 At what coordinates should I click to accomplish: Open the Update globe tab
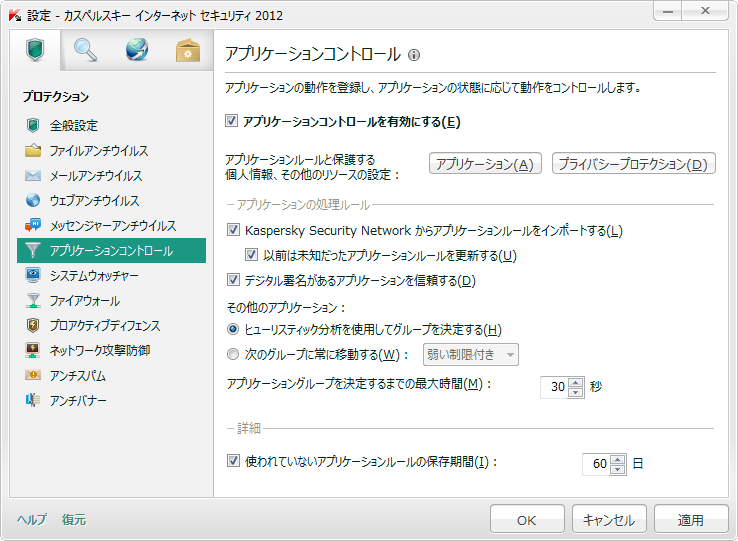(x=137, y=50)
